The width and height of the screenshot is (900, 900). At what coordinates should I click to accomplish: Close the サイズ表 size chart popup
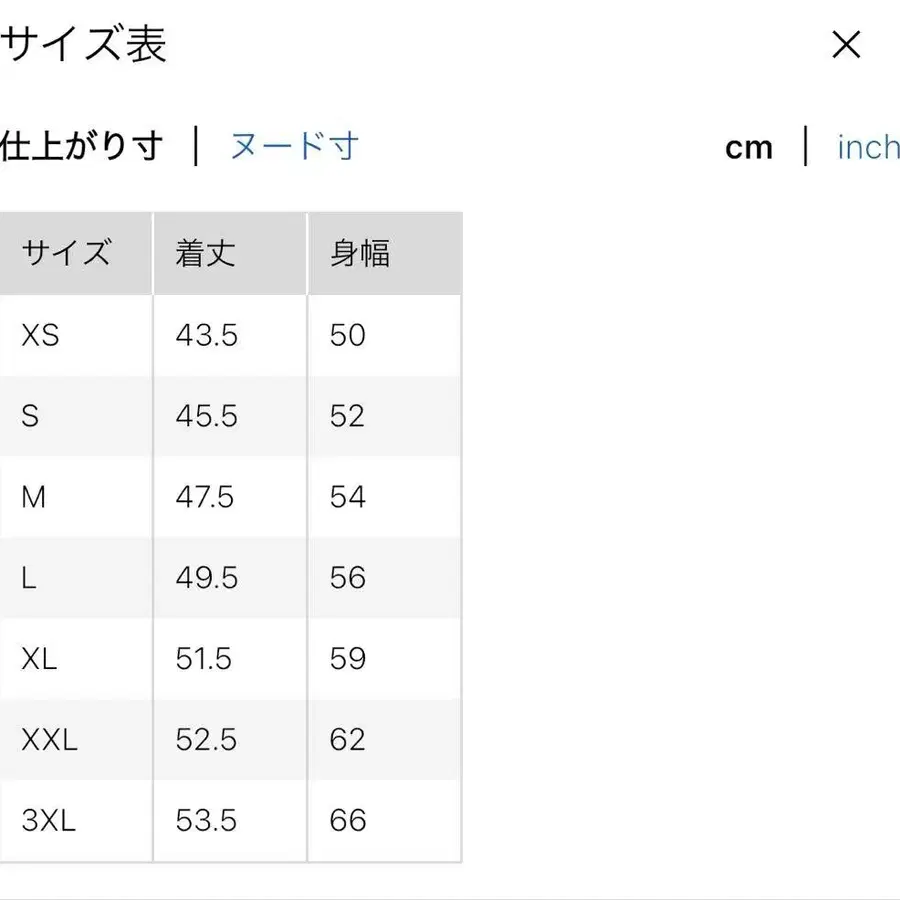[x=846, y=44]
